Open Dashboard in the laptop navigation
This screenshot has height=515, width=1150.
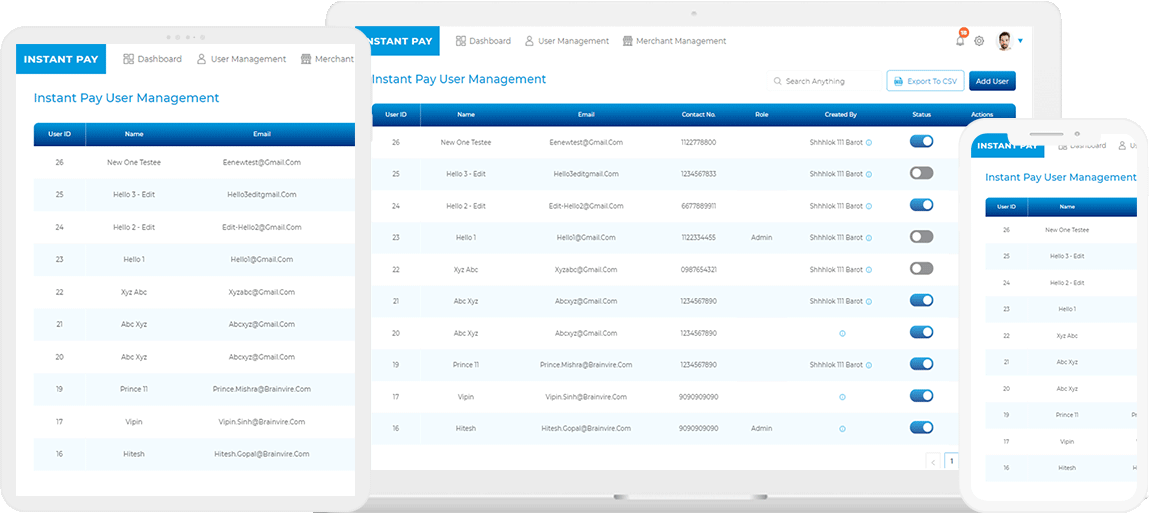click(483, 41)
